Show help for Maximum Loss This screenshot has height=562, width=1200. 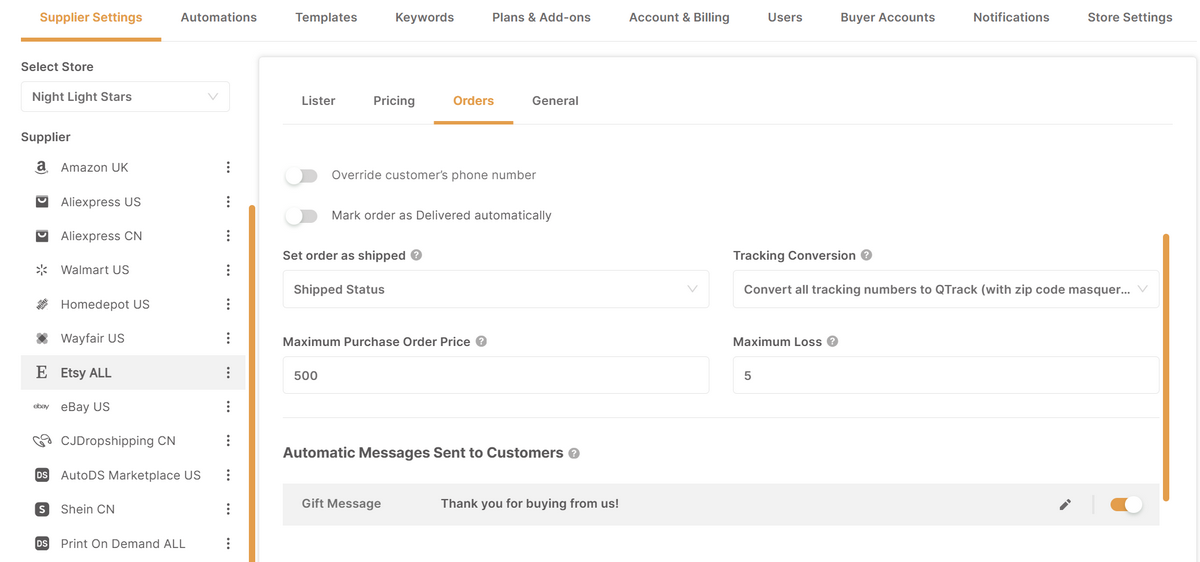[832, 341]
